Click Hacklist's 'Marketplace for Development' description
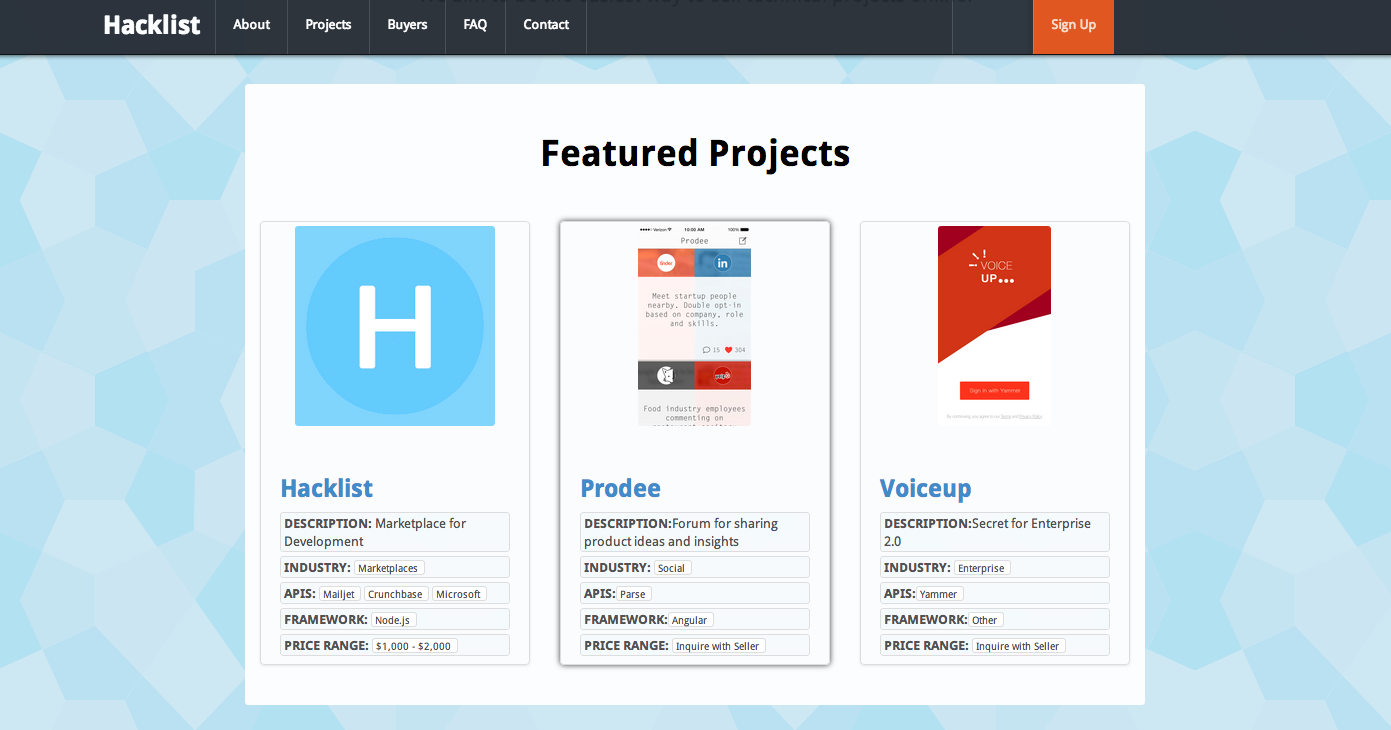Viewport: 1391px width, 730px height. click(x=395, y=532)
